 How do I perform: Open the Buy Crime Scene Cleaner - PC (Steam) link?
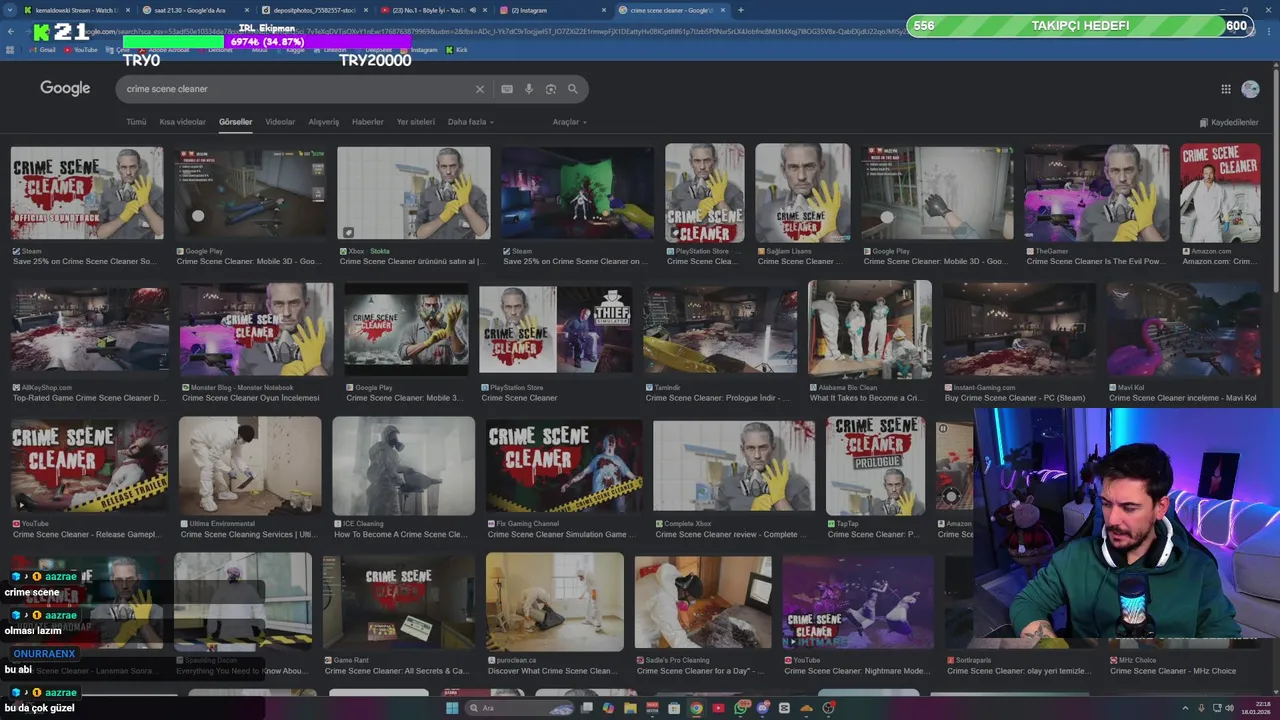pyautogui.click(x=1015, y=398)
